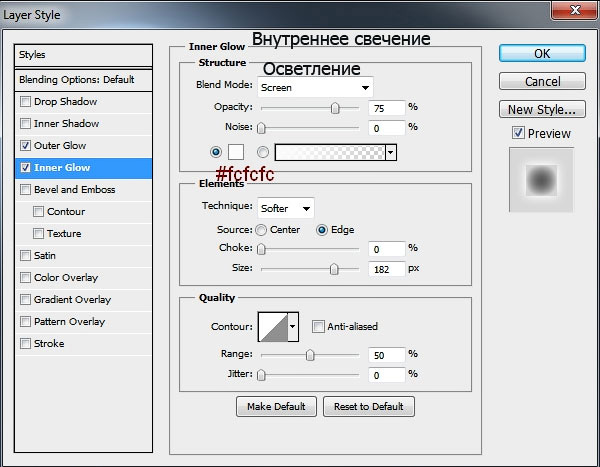
Task: Open the gradient picker dropdown arrow
Action: (x=390, y=152)
